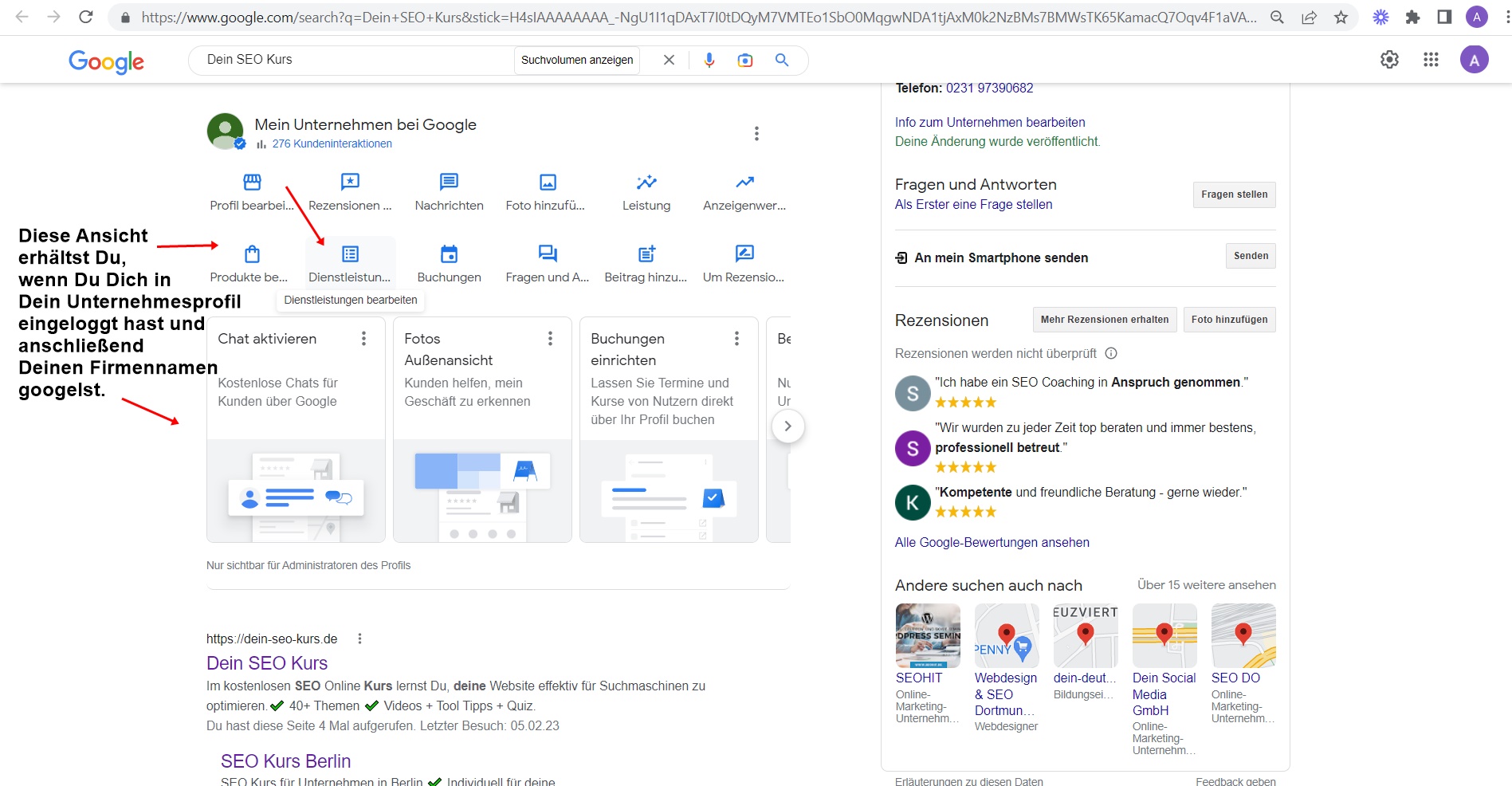This screenshot has width=1512, height=786.
Task: Click the Foto hinzufügen image icon
Action: point(548,183)
